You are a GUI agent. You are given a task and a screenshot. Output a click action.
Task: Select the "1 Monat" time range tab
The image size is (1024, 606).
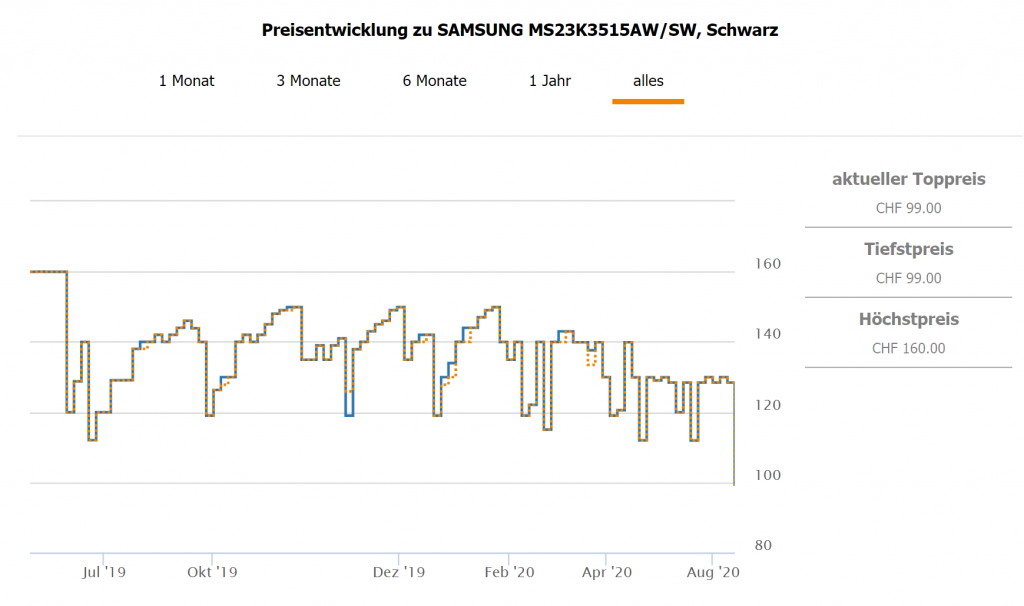[186, 81]
